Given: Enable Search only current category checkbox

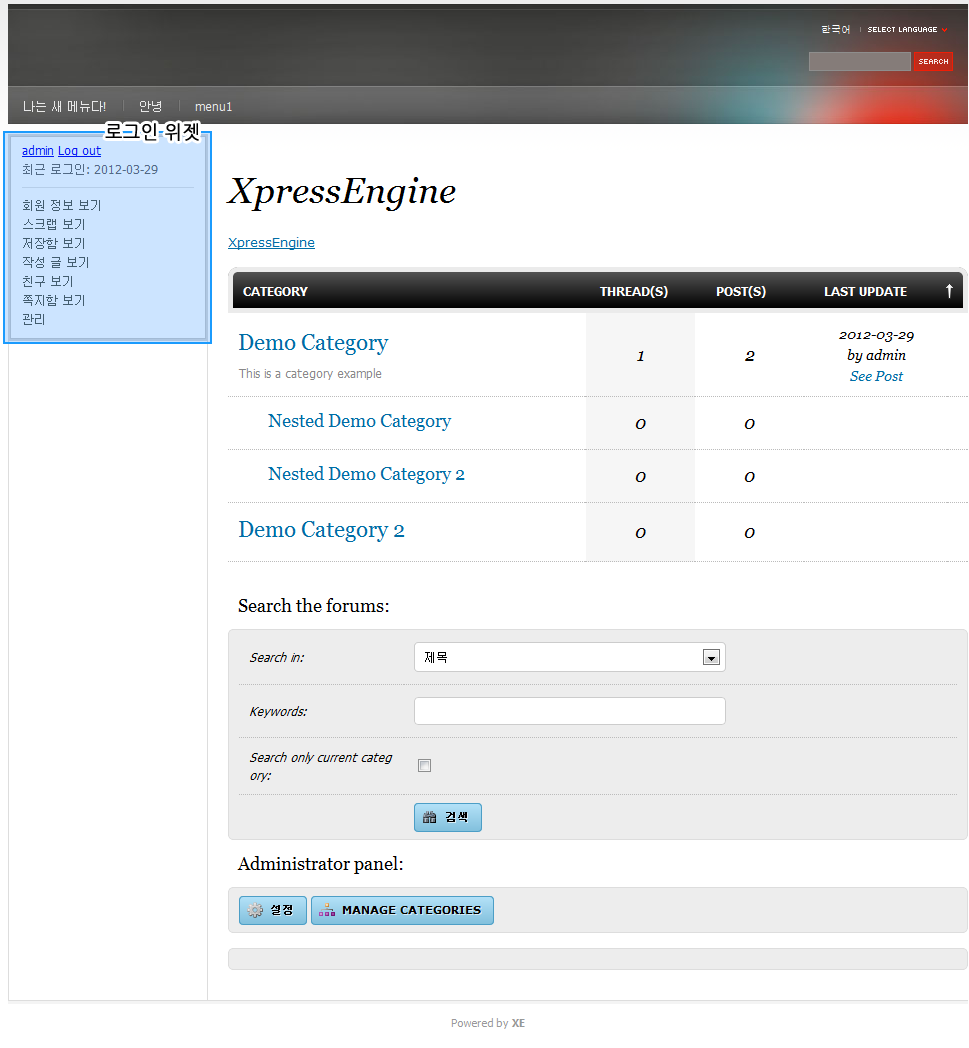Looking at the screenshot, I should click(424, 766).
